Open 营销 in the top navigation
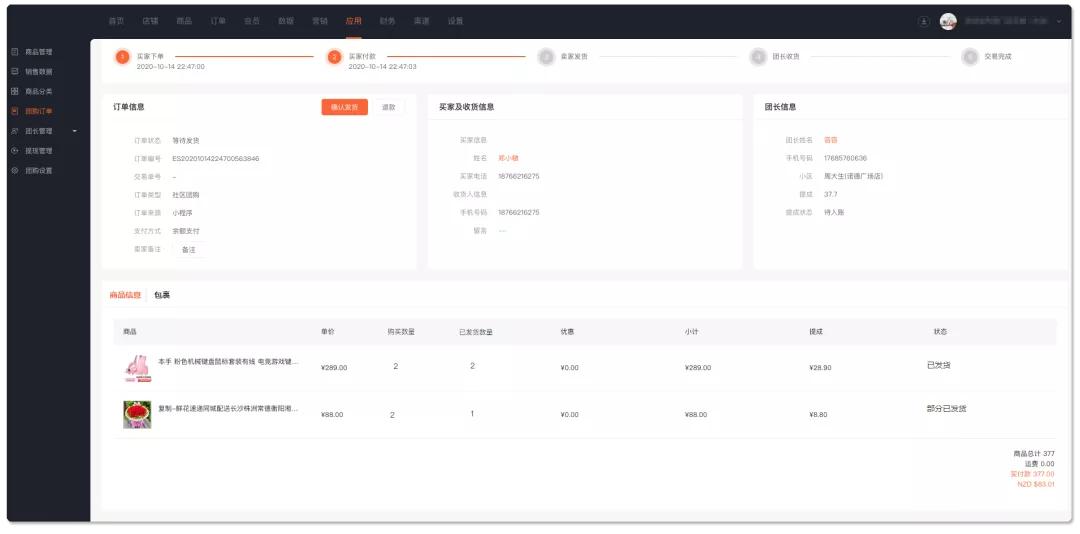Viewport: 1080px width, 534px height. (x=320, y=21)
